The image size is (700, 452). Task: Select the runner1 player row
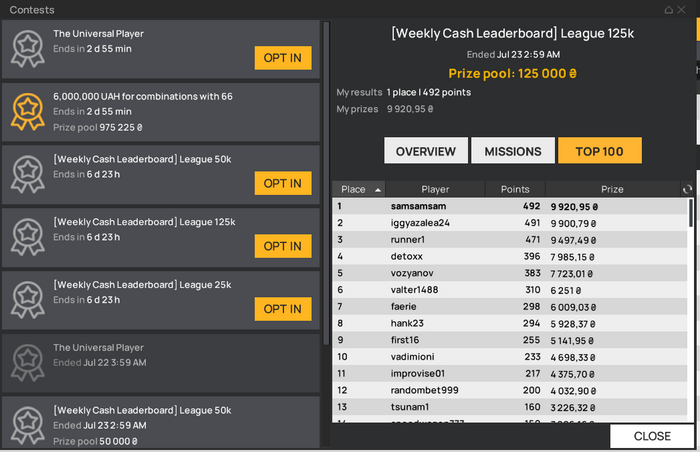coord(510,240)
